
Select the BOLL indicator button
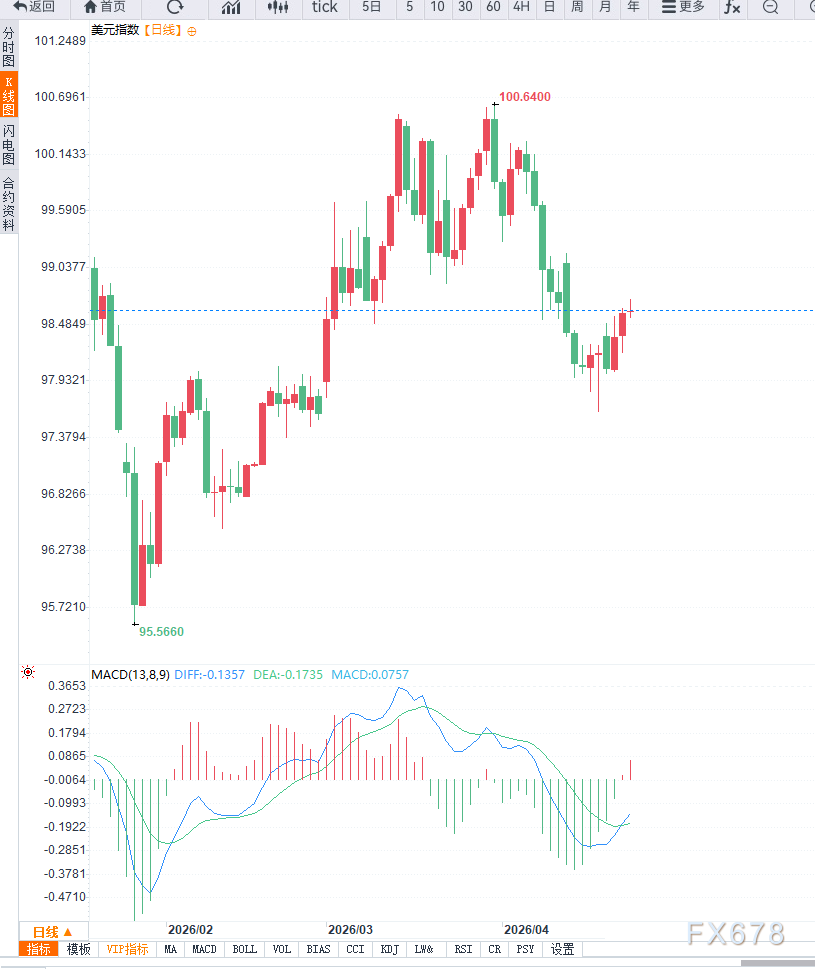pos(244,949)
